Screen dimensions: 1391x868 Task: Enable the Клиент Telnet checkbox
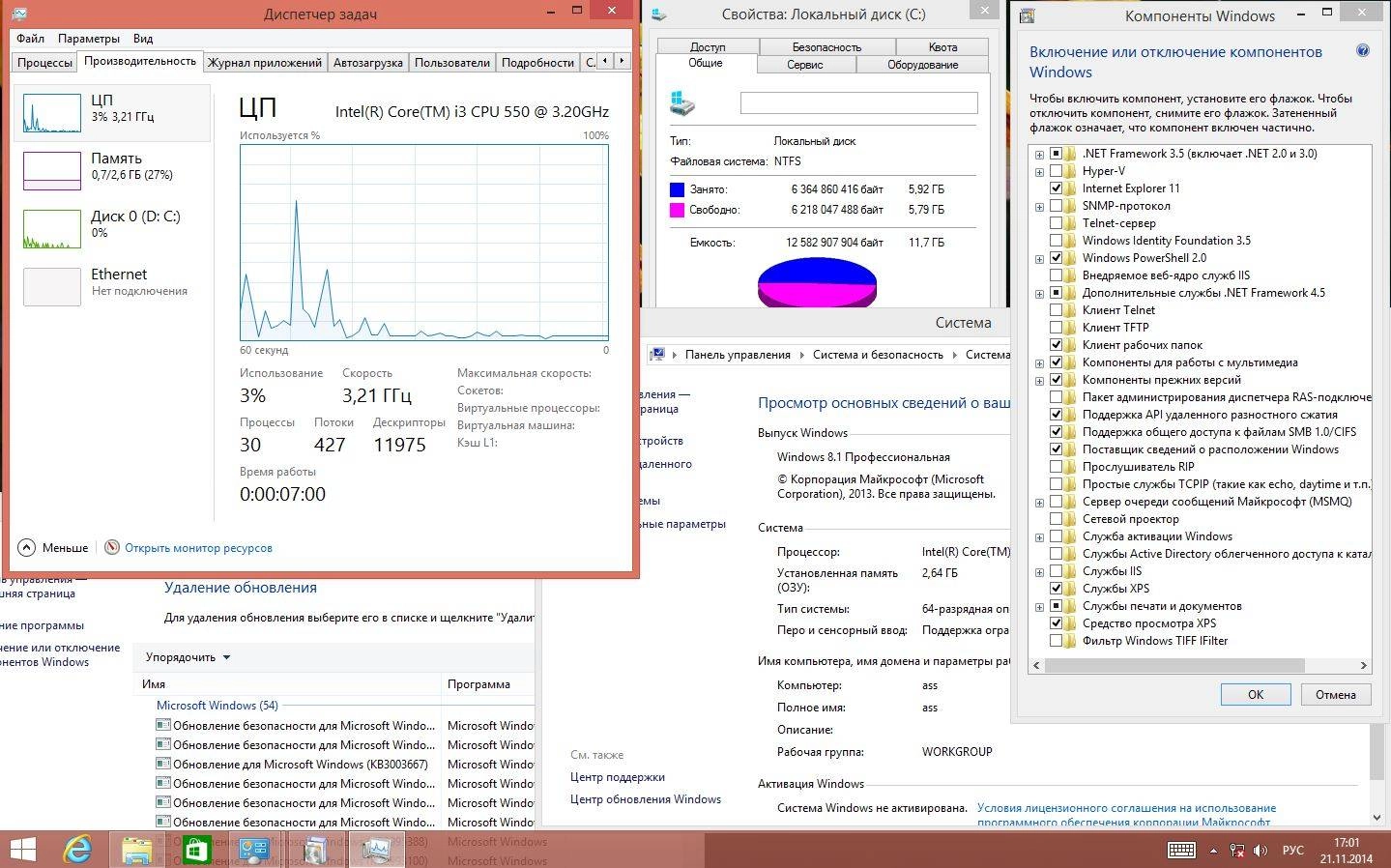tap(1056, 310)
